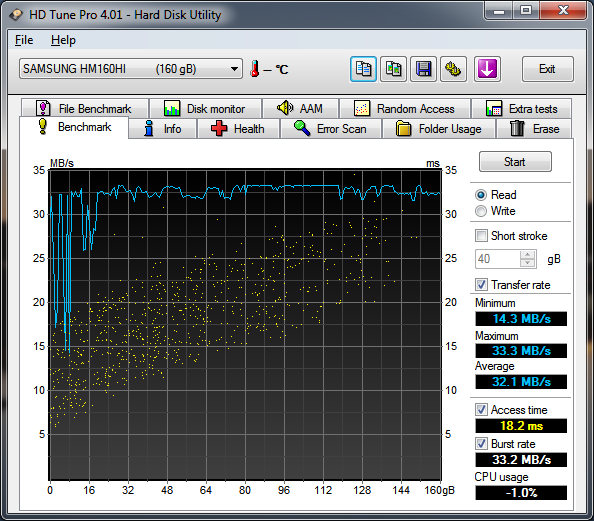Click the copy screenshot to clipboard icon
The height and width of the screenshot is (521, 594).
tap(393, 69)
